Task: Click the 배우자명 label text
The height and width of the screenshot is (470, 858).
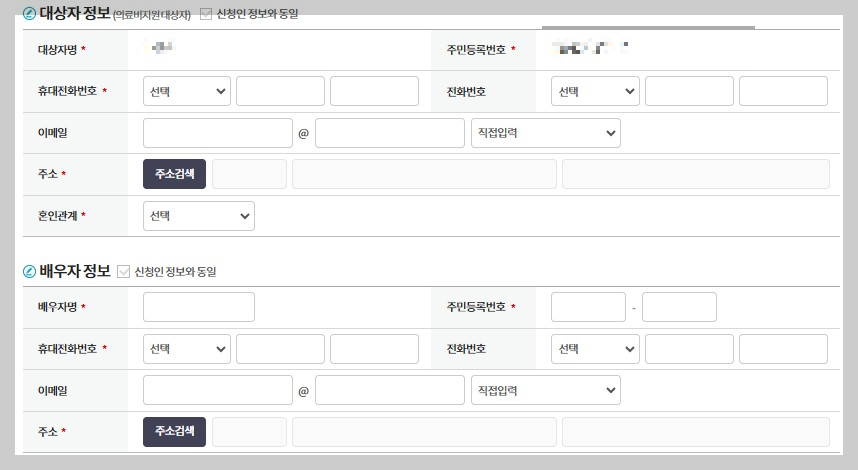Action: tap(57, 307)
